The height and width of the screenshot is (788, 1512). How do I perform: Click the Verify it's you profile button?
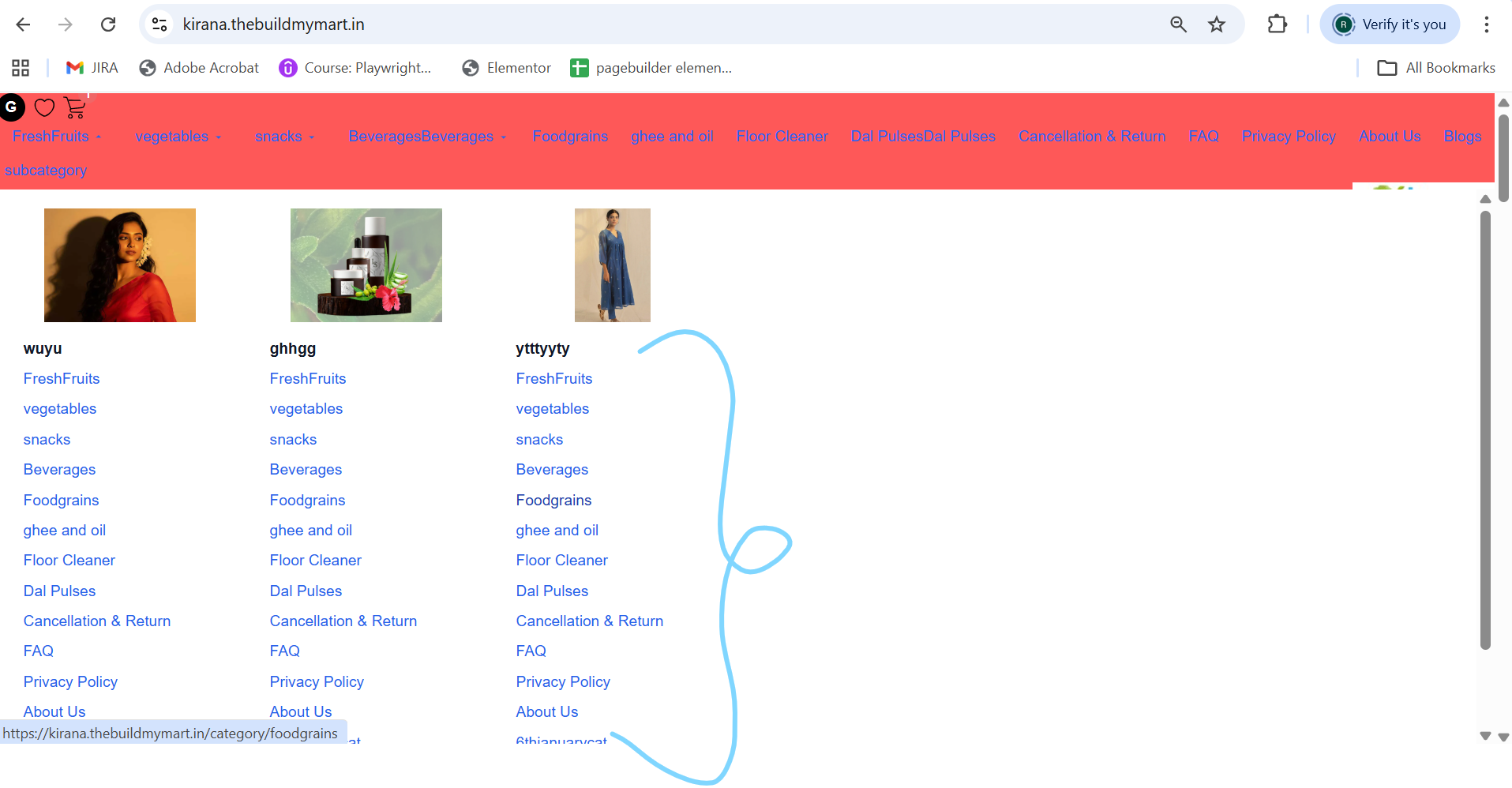pyautogui.click(x=1390, y=24)
